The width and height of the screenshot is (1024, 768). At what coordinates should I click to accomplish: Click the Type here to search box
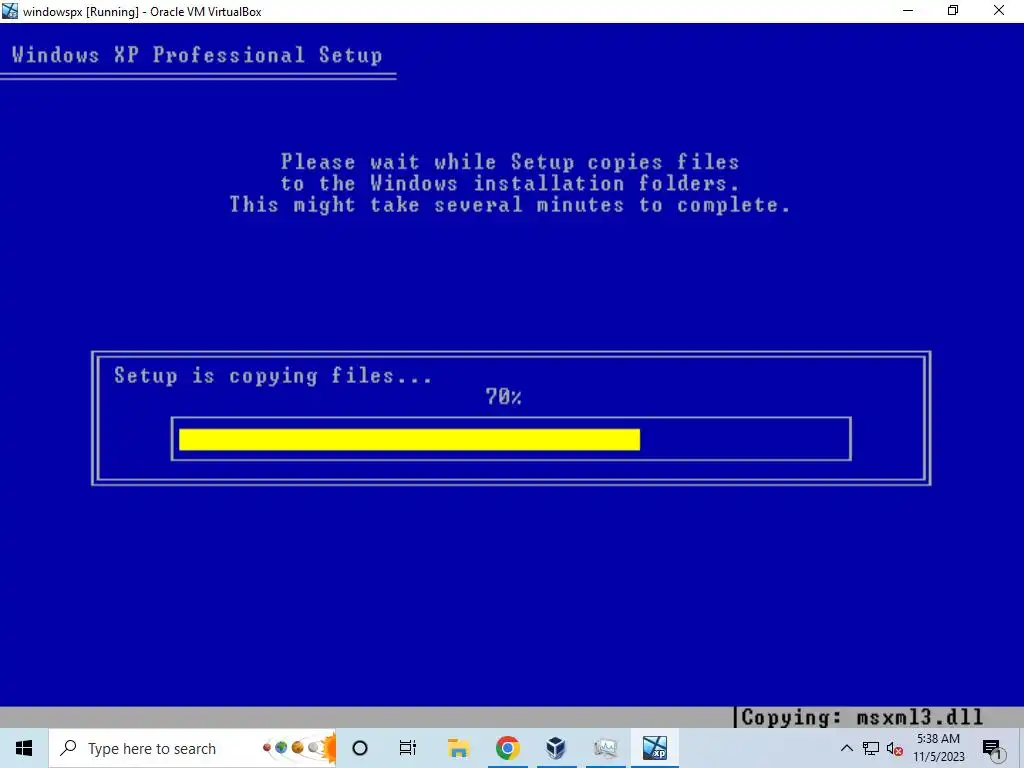click(x=192, y=748)
